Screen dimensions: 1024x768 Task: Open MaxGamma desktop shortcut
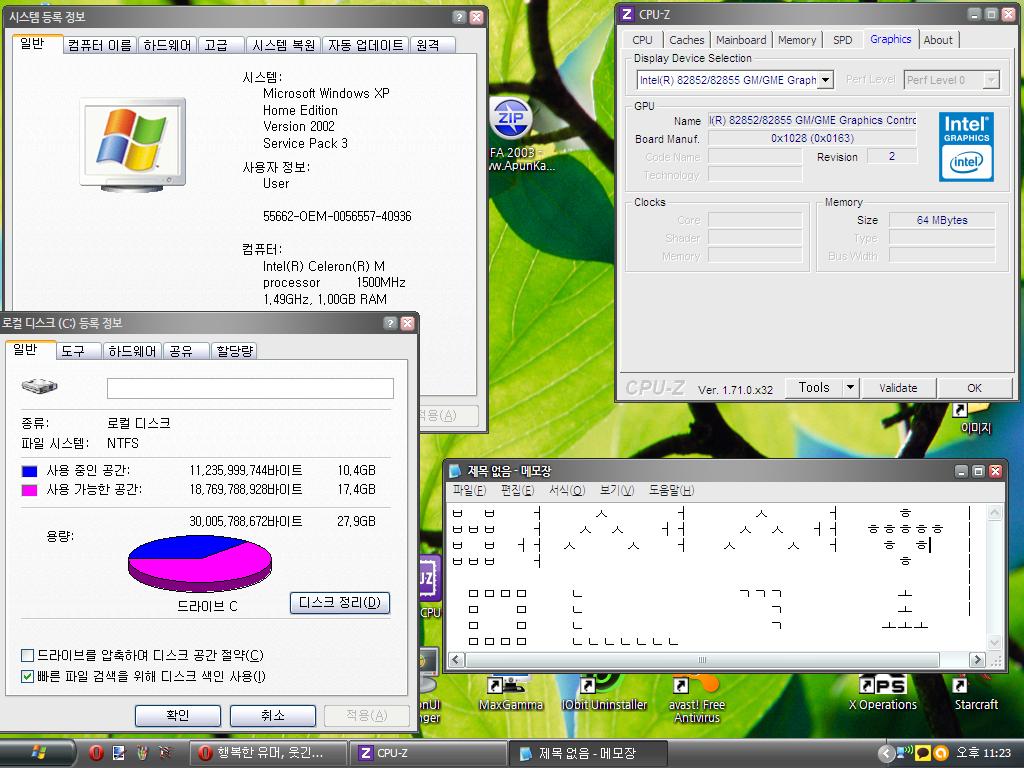(x=511, y=694)
